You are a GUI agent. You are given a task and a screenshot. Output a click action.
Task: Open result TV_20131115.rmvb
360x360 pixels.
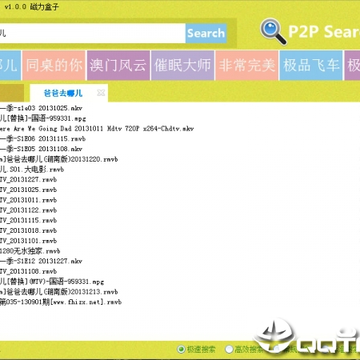(28, 221)
